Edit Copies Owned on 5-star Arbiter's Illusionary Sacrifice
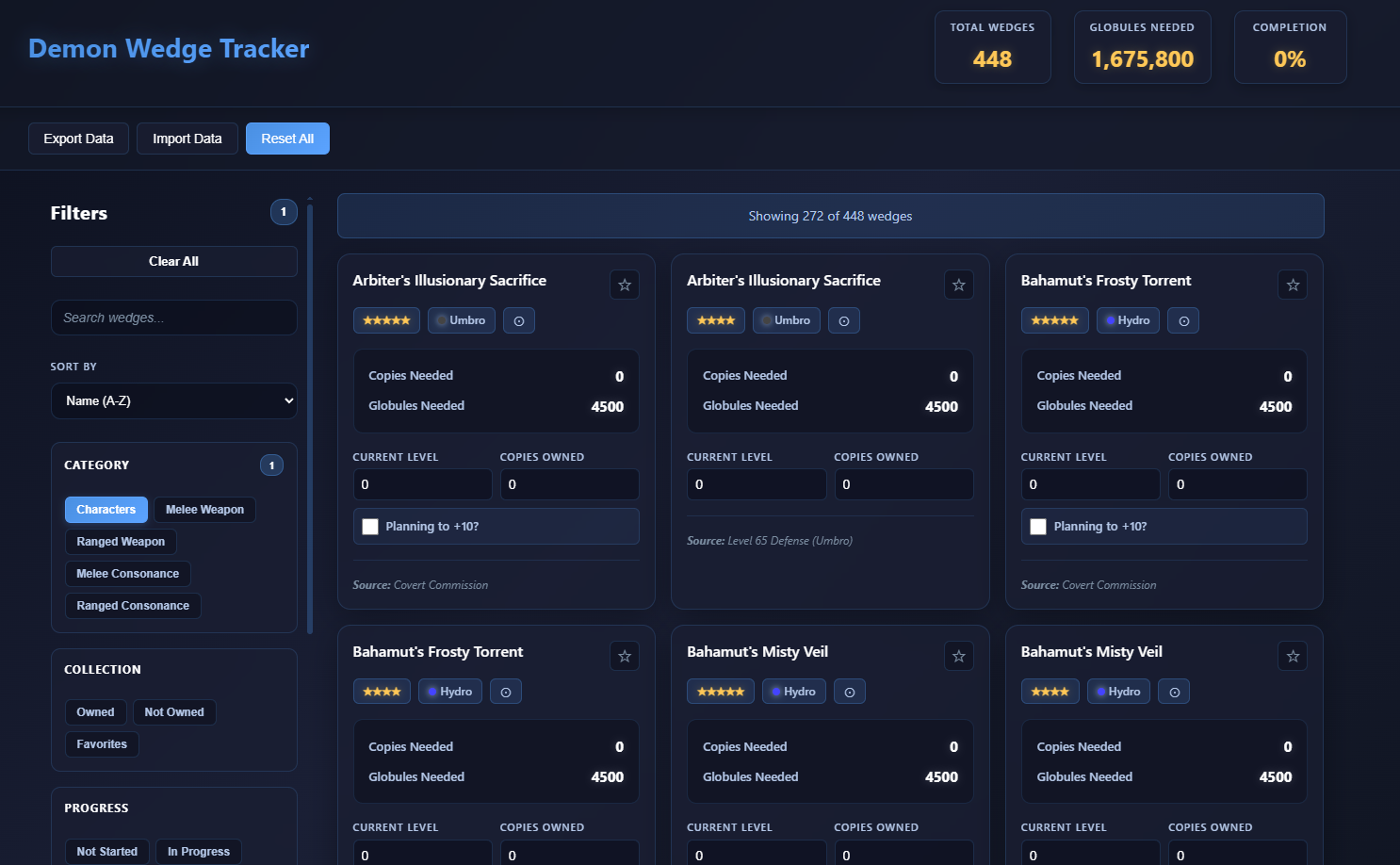The image size is (1400, 865). click(x=570, y=484)
